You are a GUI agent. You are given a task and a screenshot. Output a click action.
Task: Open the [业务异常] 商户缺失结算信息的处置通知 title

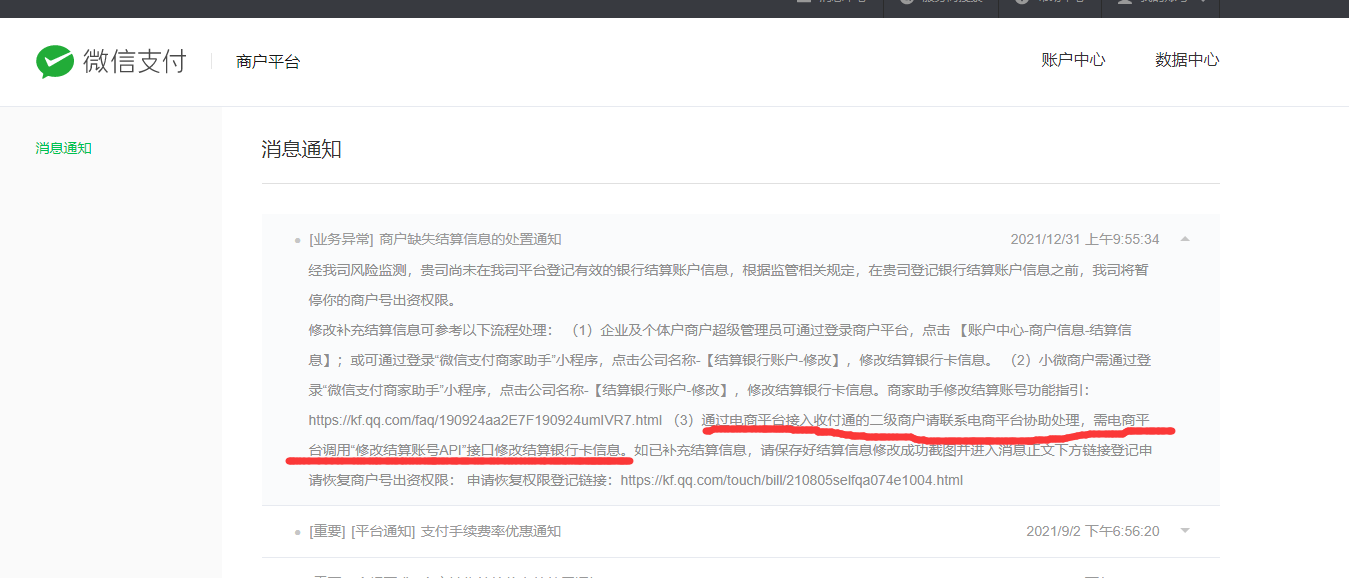(x=435, y=239)
